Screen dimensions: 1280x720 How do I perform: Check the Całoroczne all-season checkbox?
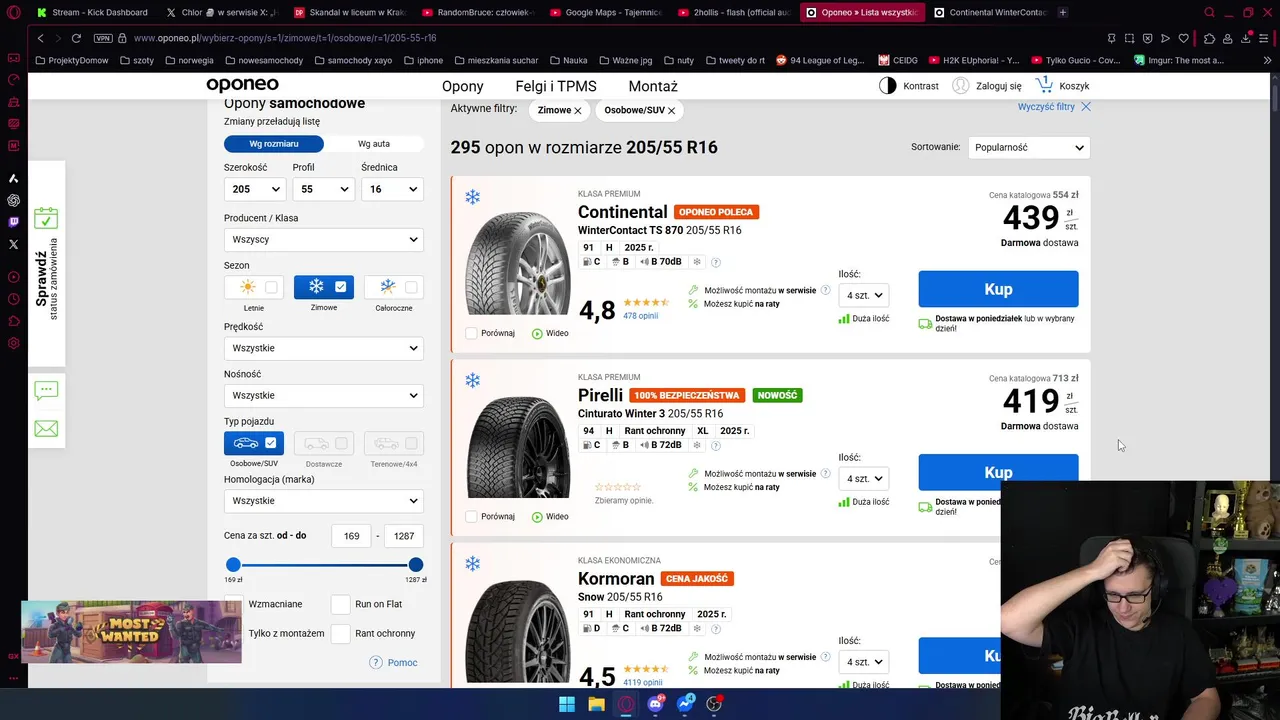(411, 287)
